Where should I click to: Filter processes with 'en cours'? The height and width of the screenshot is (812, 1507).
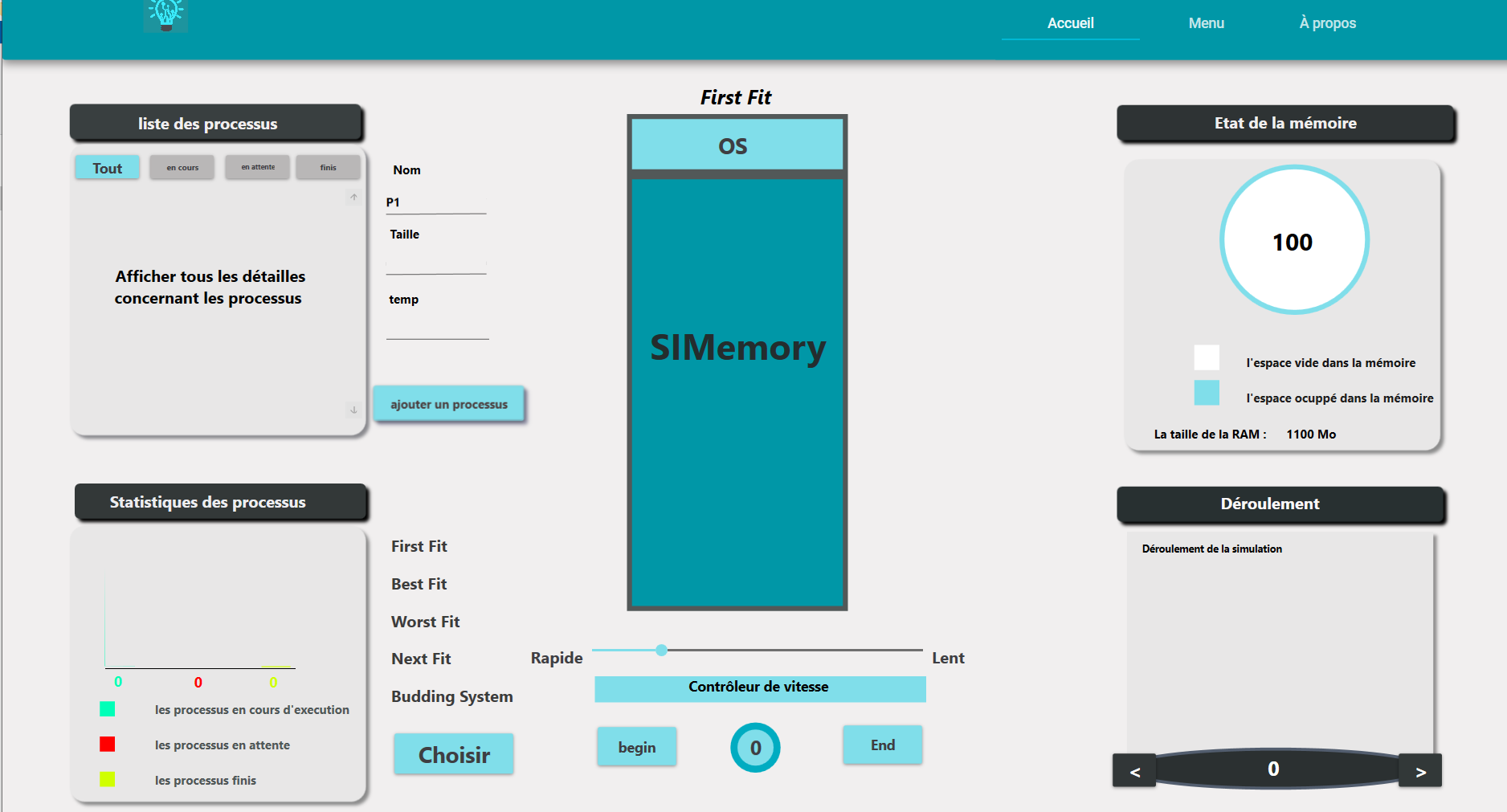click(x=182, y=167)
